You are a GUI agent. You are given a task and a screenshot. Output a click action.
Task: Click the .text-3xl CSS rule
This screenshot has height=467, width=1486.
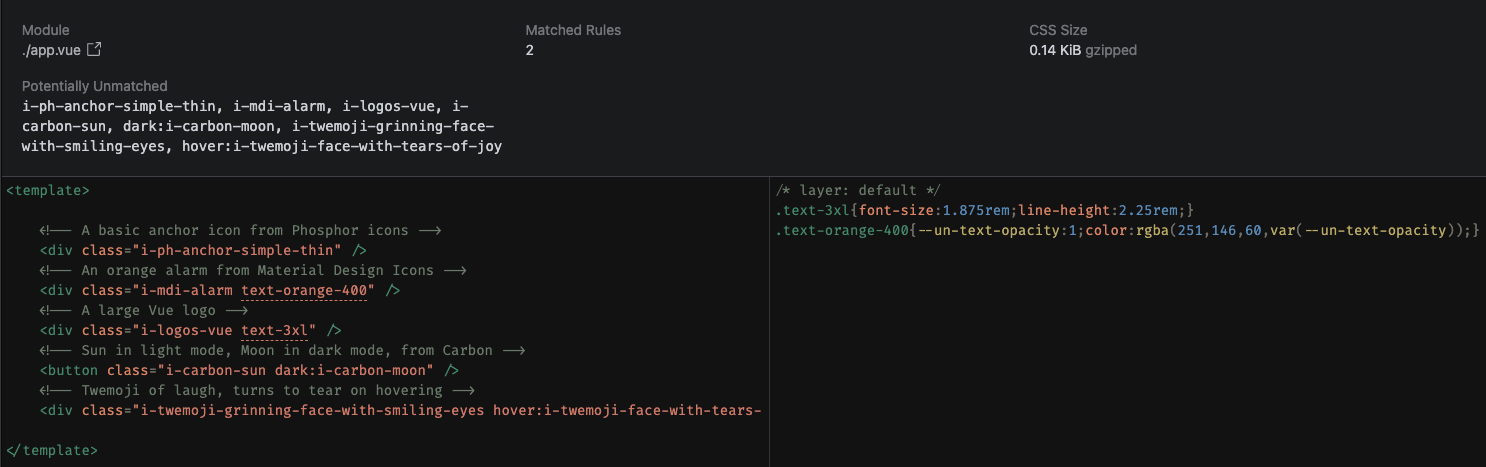985,210
